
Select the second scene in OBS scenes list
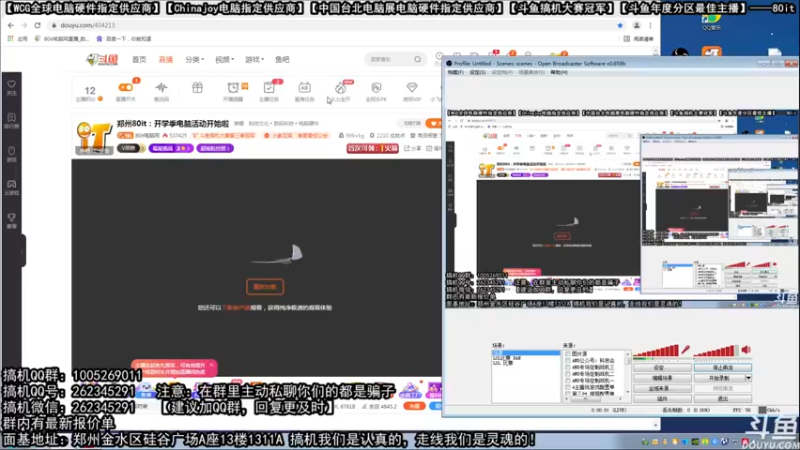(x=526, y=358)
